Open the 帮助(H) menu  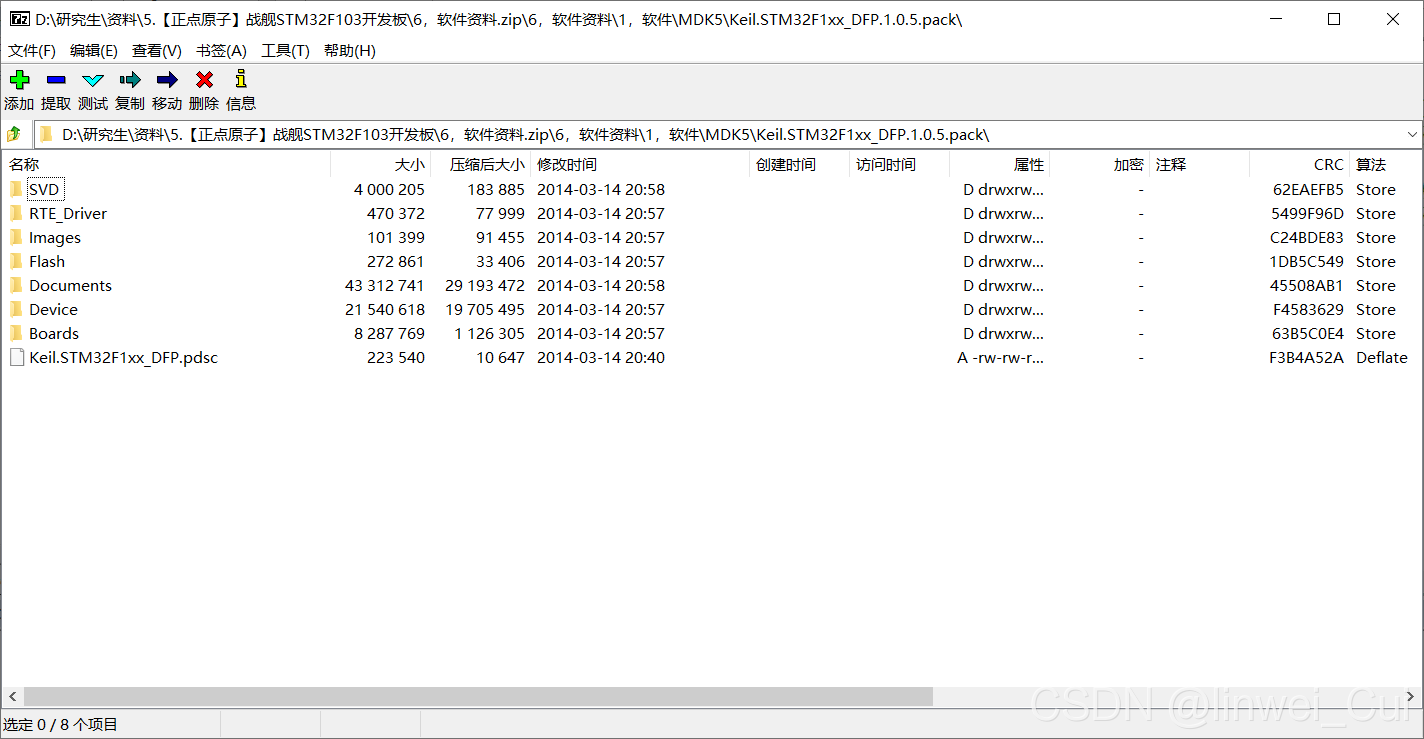coord(349,51)
